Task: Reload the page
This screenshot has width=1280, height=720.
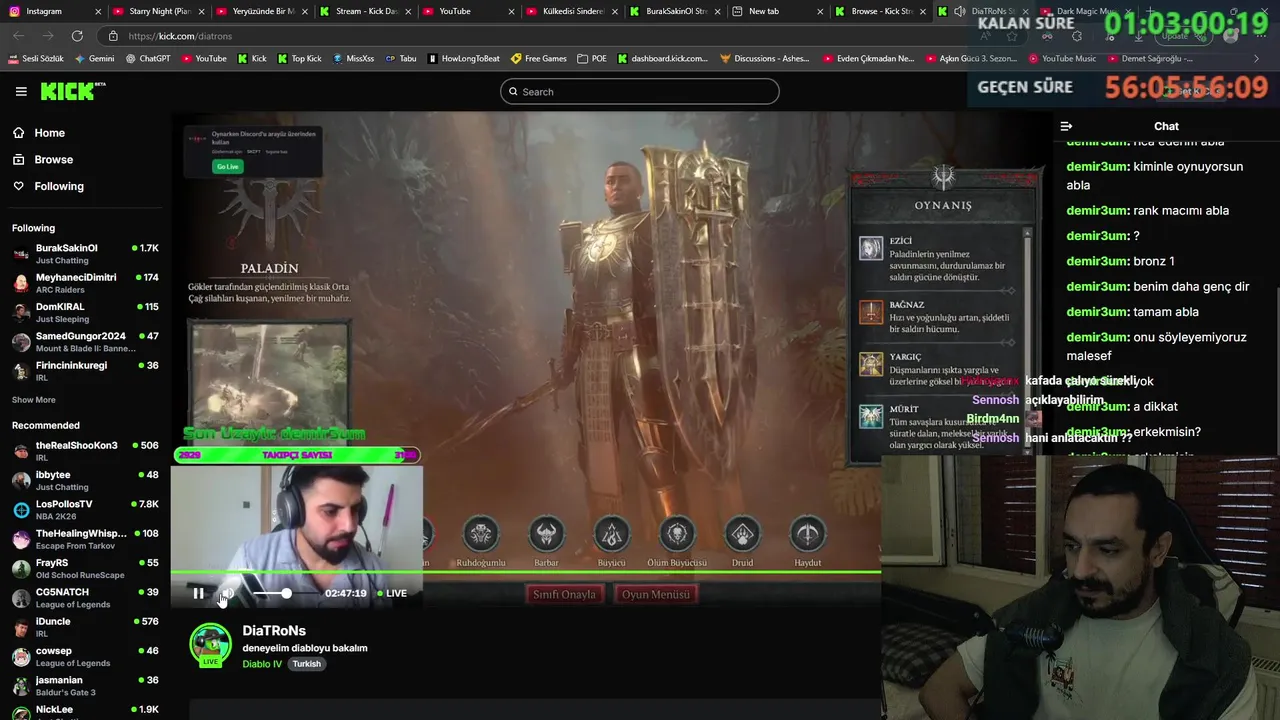Action: tap(77, 36)
